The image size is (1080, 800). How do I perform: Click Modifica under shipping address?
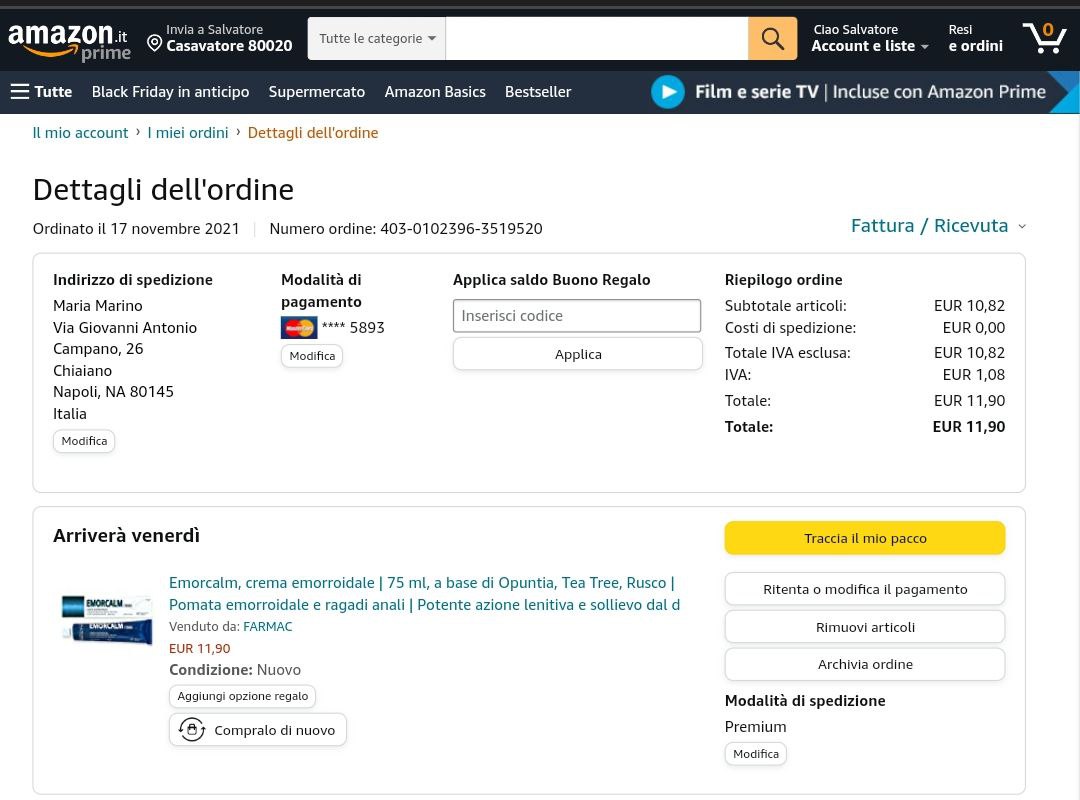84,441
